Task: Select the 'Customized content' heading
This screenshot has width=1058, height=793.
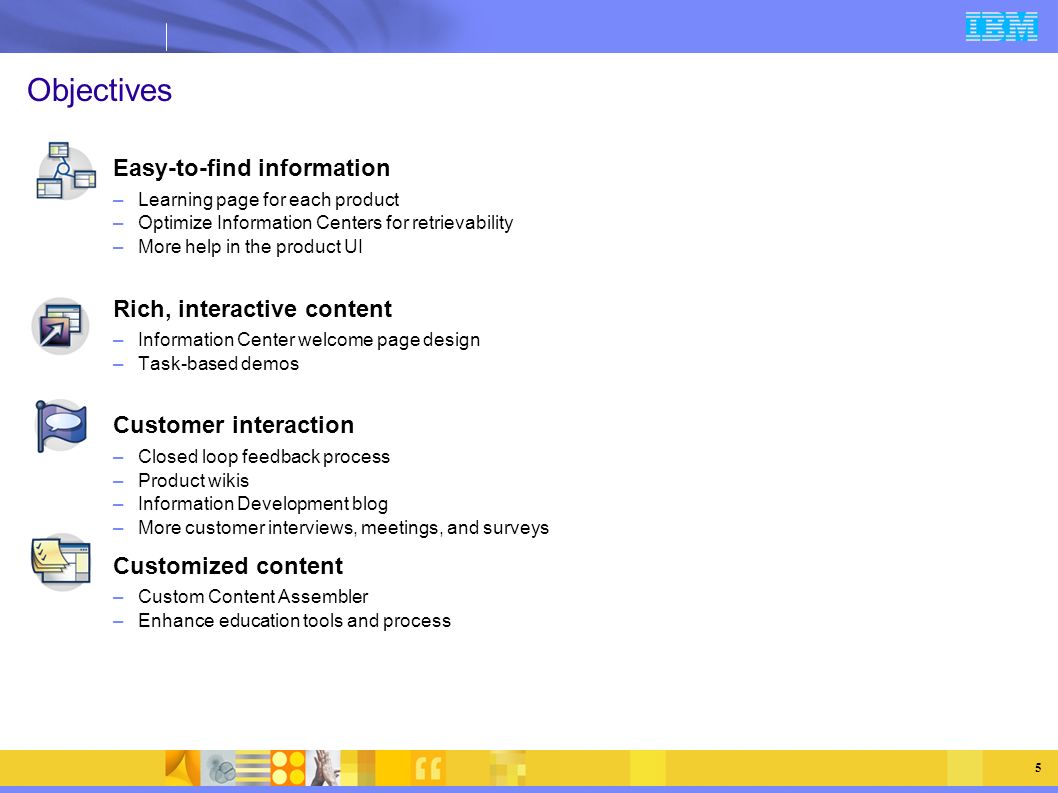Action: (228, 566)
